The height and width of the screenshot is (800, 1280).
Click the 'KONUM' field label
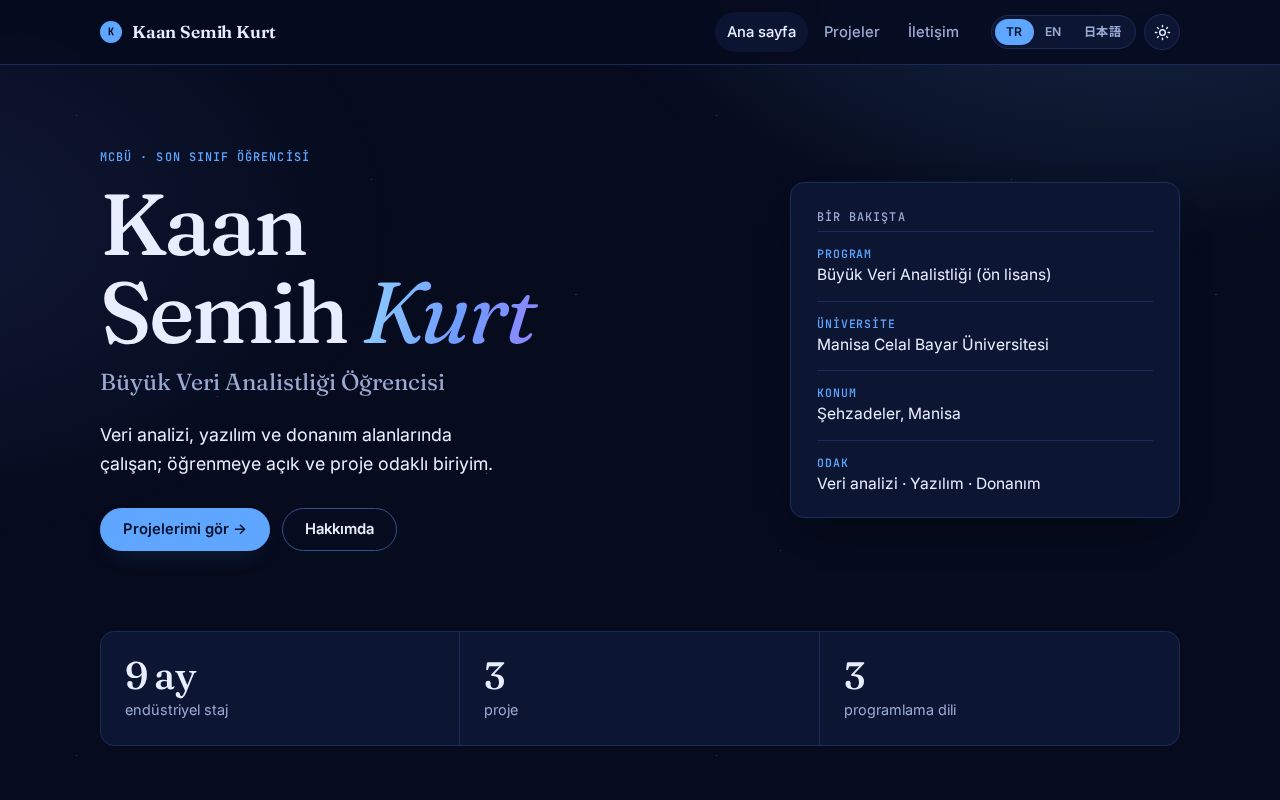[837, 393]
